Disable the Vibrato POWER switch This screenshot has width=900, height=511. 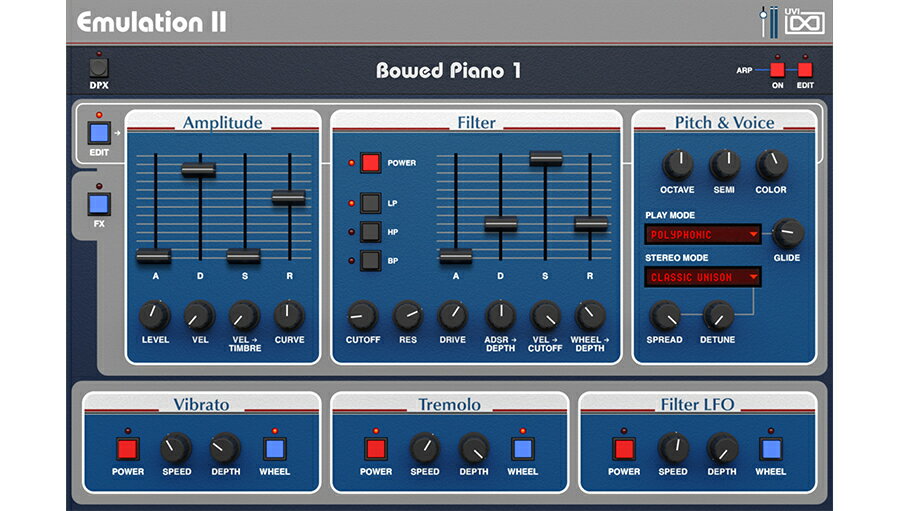click(x=127, y=448)
